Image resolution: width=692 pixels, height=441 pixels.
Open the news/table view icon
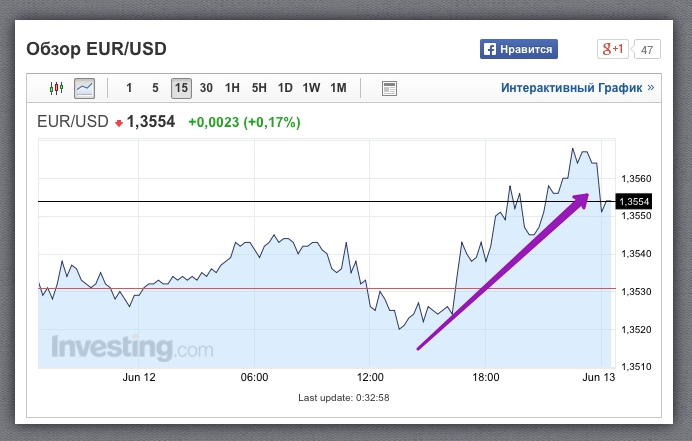(x=390, y=88)
